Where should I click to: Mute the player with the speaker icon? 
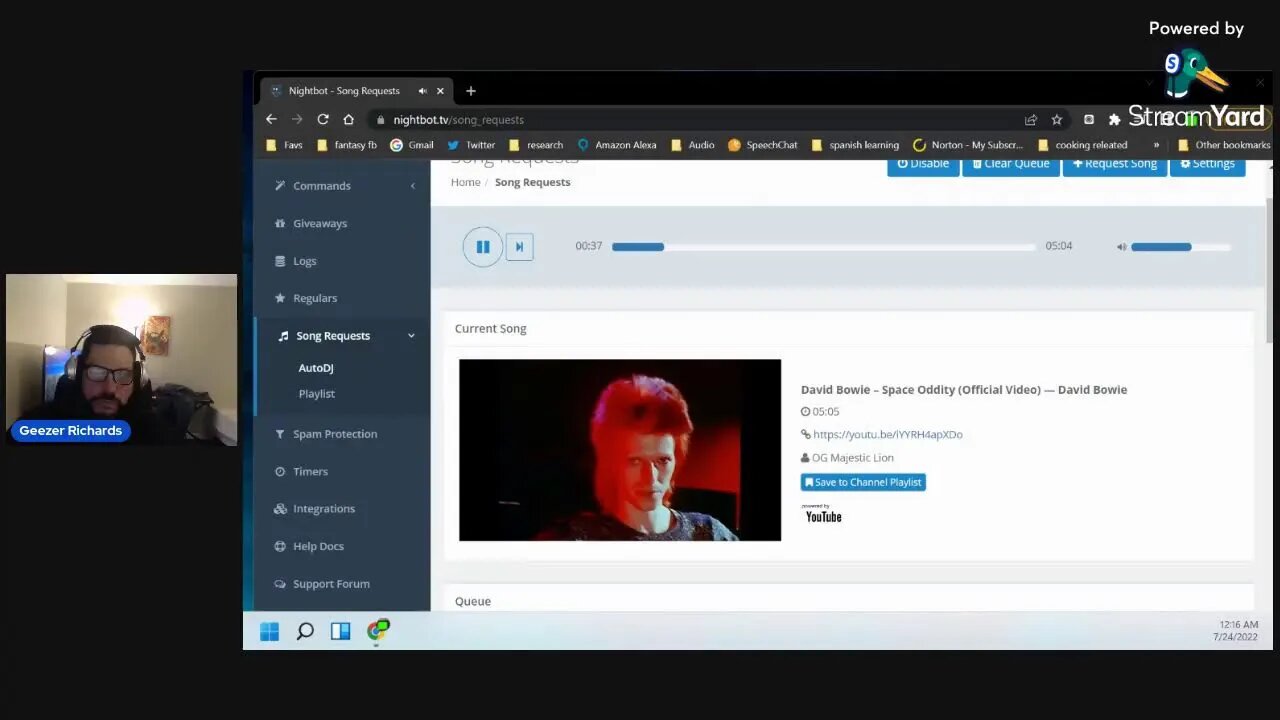point(1121,247)
